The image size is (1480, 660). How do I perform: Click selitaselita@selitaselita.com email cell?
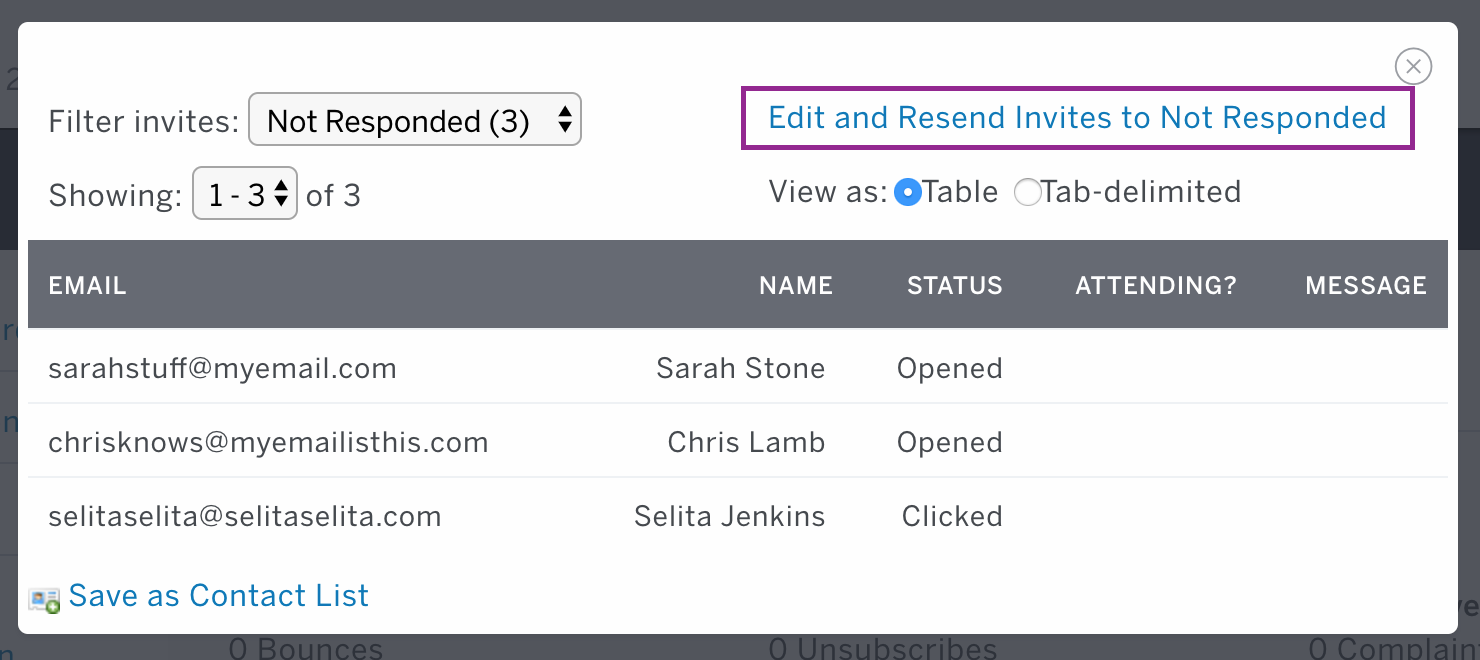(x=245, y=516)
